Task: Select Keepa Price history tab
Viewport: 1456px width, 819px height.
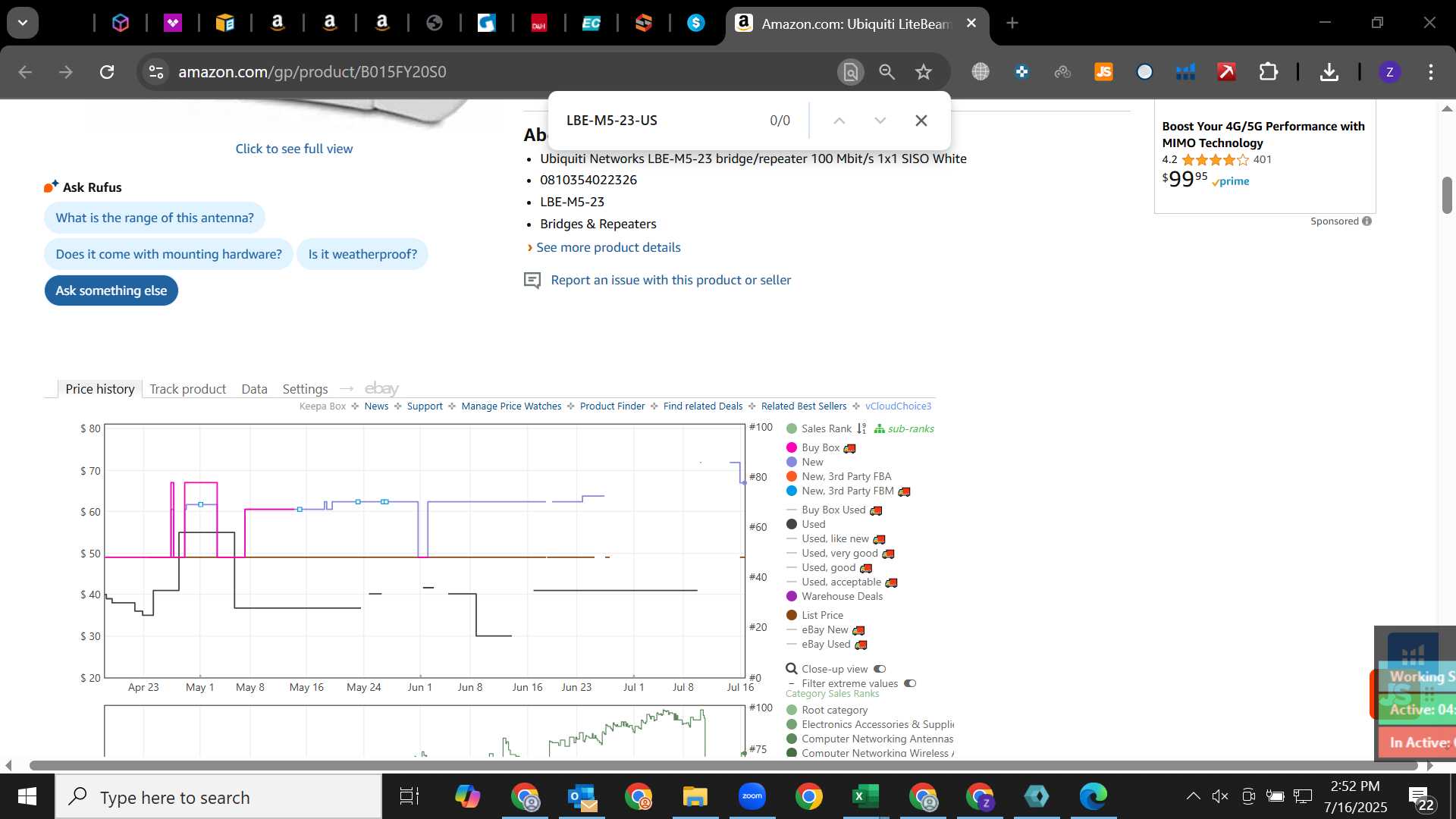Action: (x=99, y=389)
